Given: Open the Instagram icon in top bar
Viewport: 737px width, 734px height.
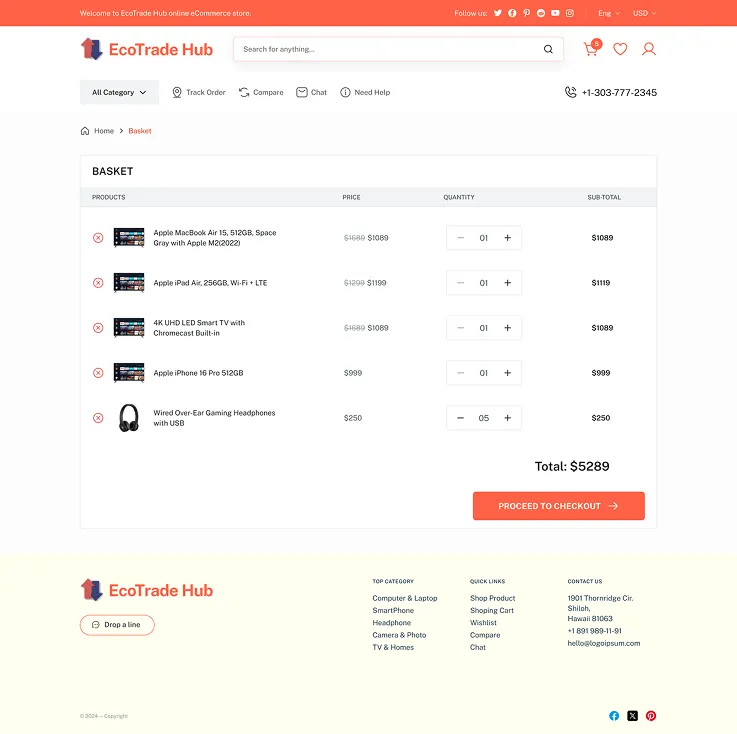Looking at the screenshot, I should pyautogui.click(x=570, y=13).
